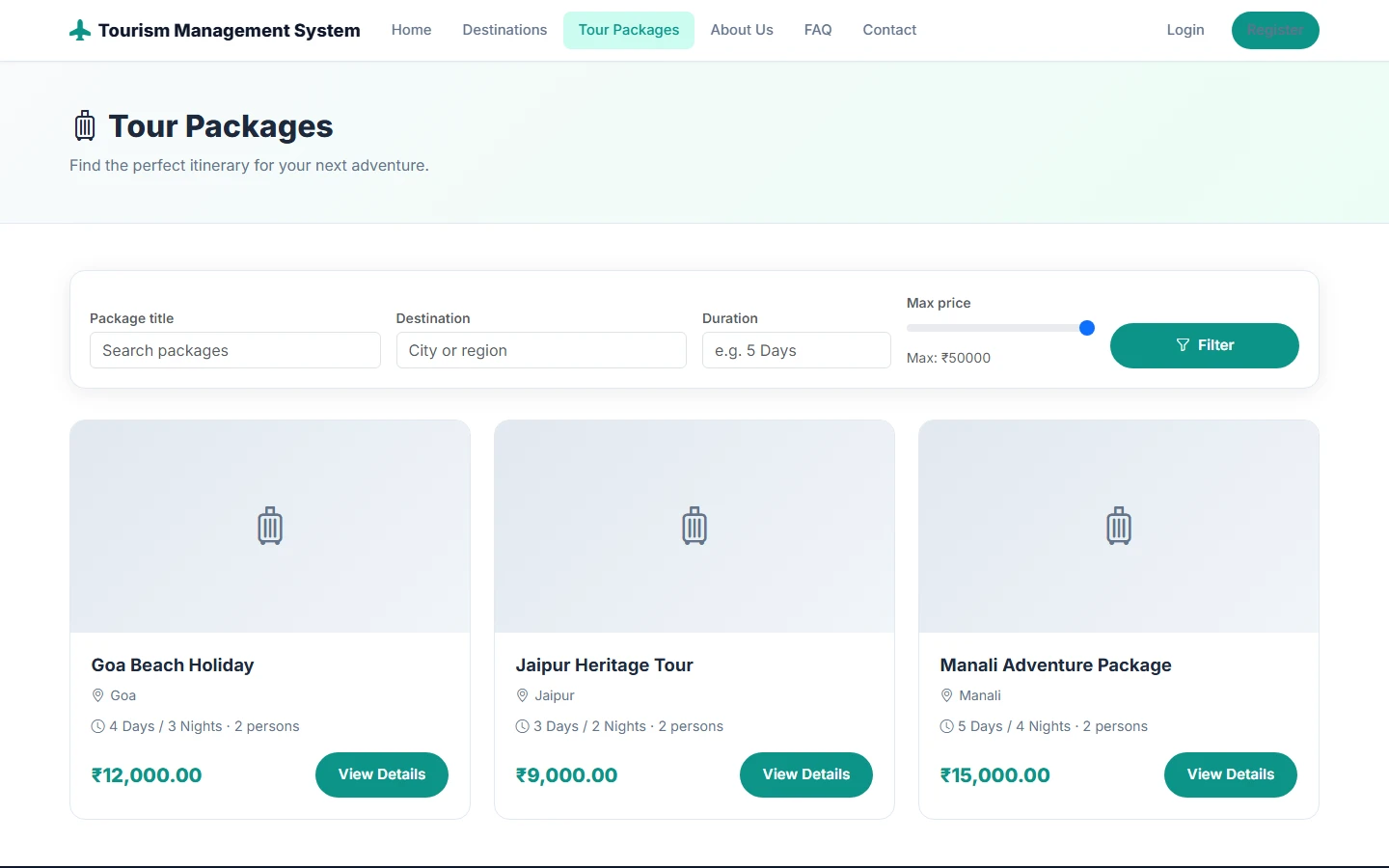
Task: Click the Tourism Management System brand title
Action: [x=230, y=30]
